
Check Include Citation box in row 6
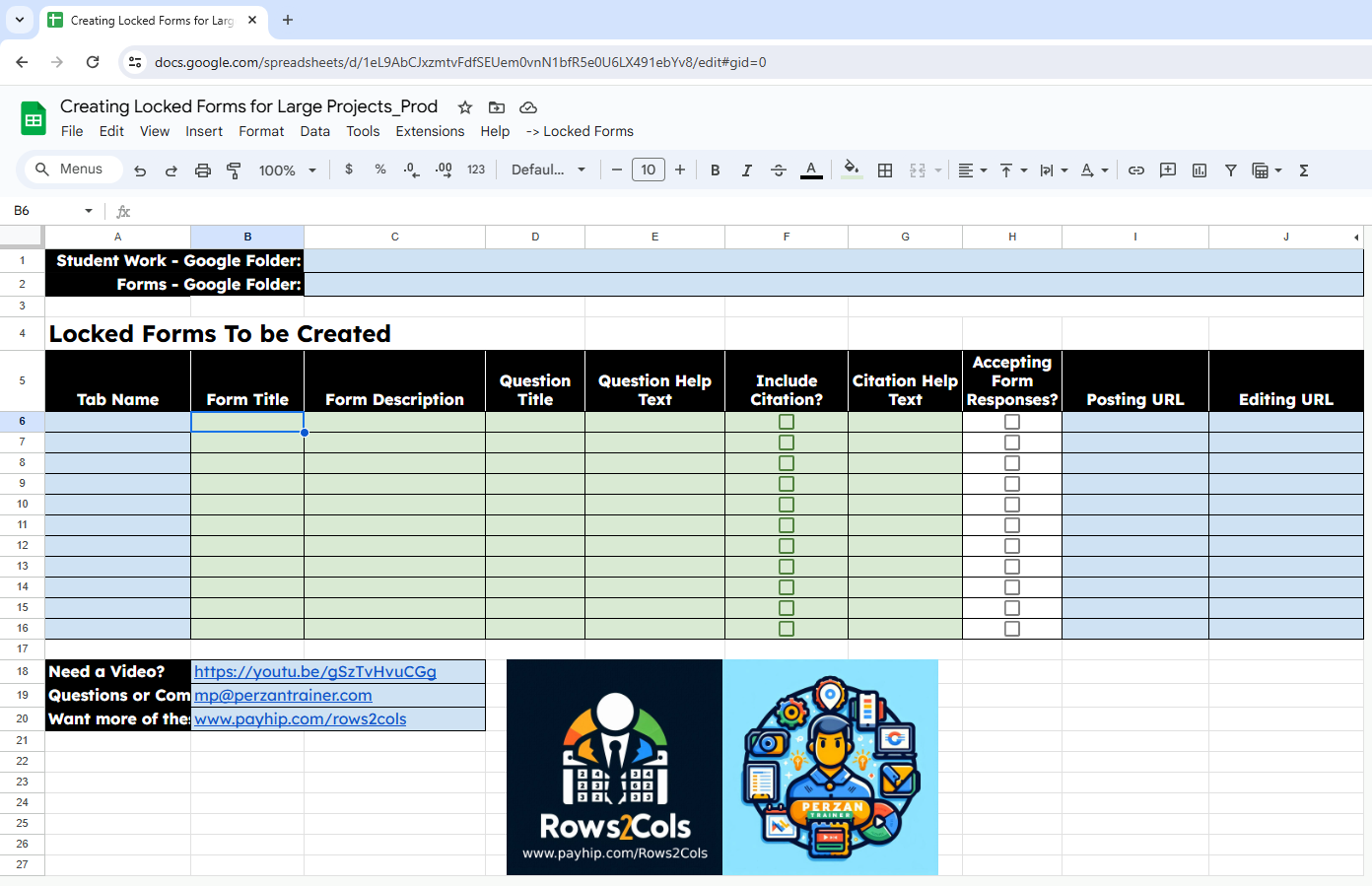coord(787,422)
